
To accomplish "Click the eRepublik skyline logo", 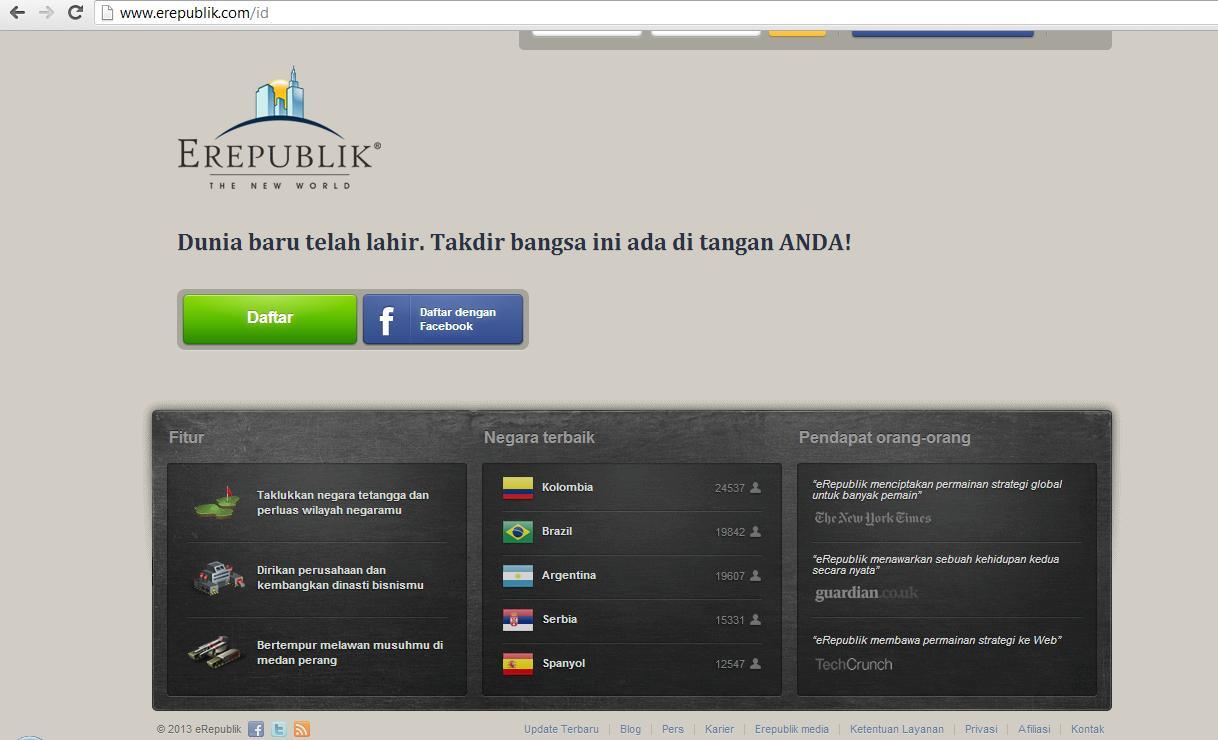I will coord(279,128).
